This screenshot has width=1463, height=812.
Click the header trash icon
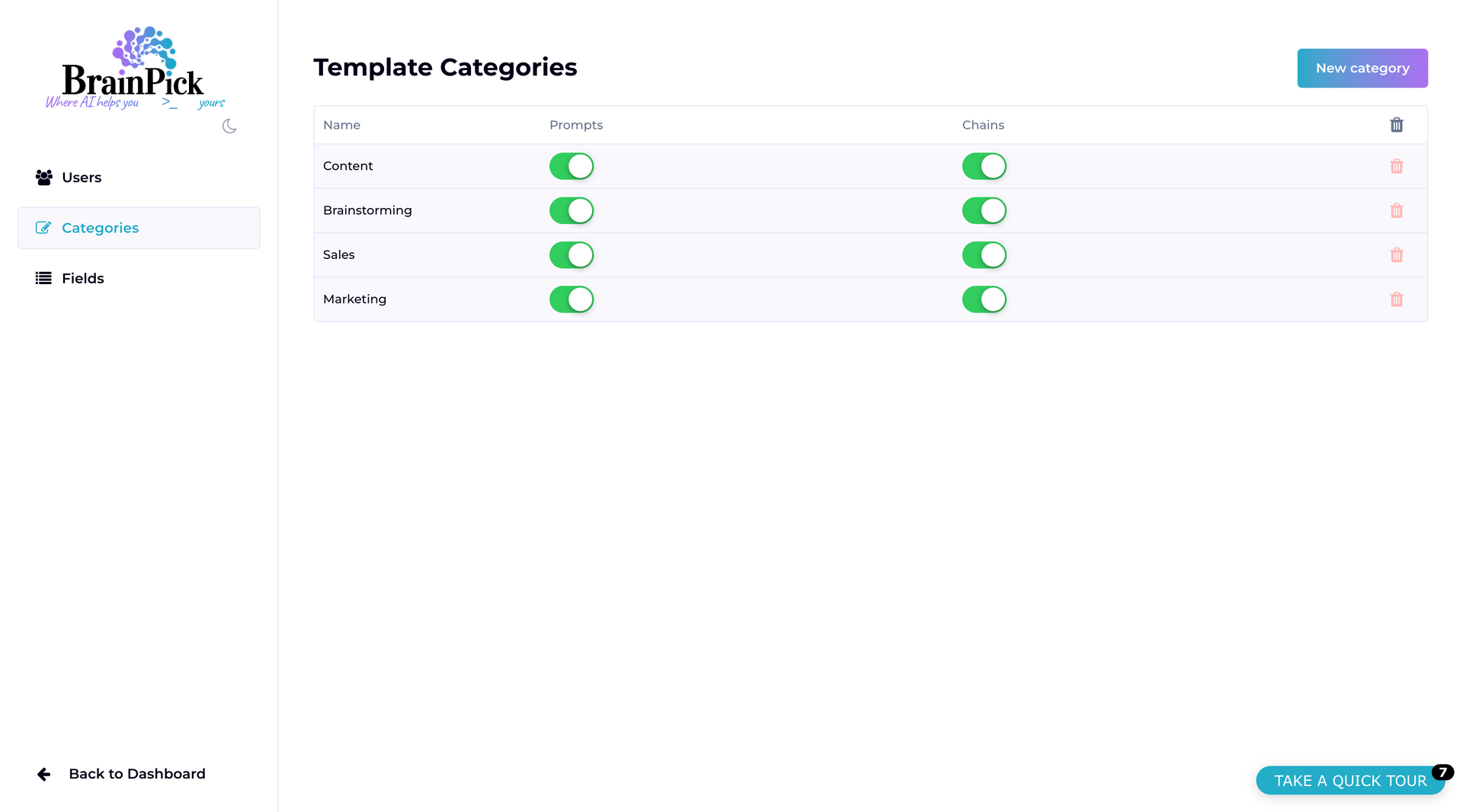pos(1396,125)
